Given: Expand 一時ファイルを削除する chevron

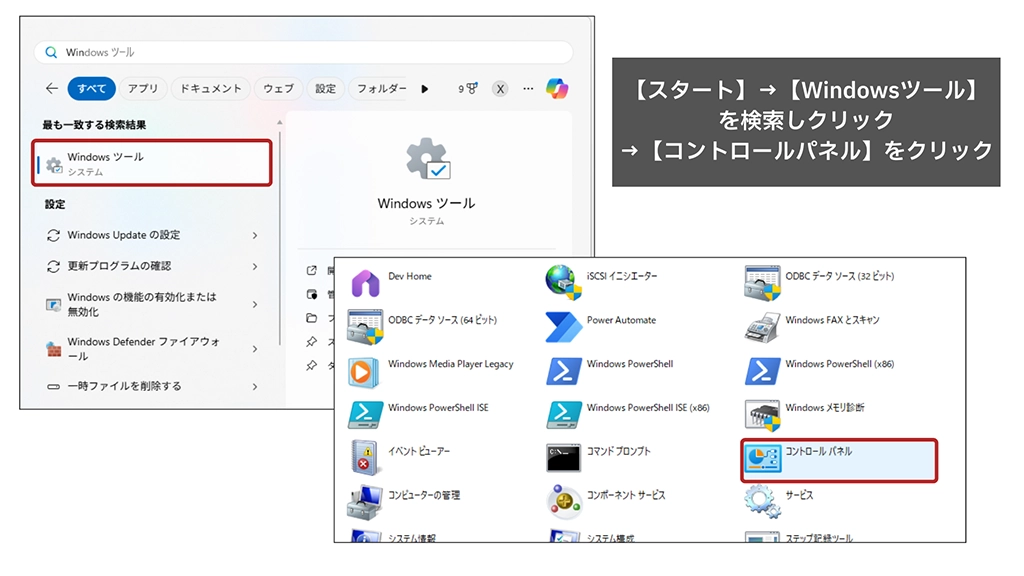Looking at the screenshot, I should coord(255,386).
